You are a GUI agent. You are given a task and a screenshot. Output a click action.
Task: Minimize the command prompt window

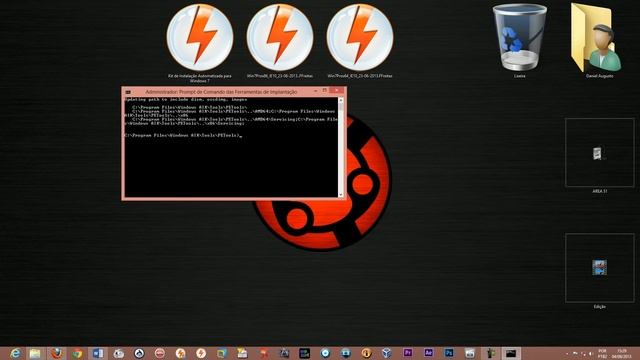pos(316,91)
